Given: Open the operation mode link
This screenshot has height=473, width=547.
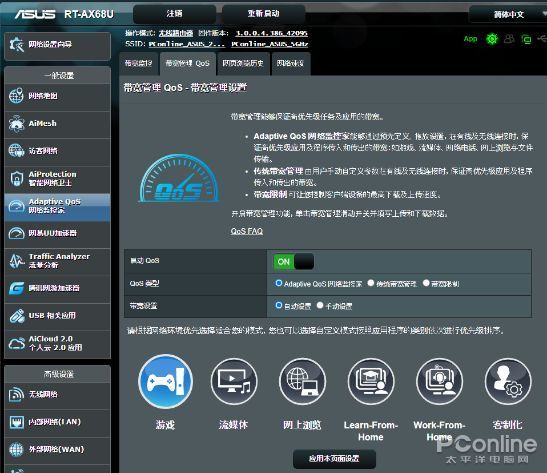Looking at the screenshot, I should tap(176, 33).
